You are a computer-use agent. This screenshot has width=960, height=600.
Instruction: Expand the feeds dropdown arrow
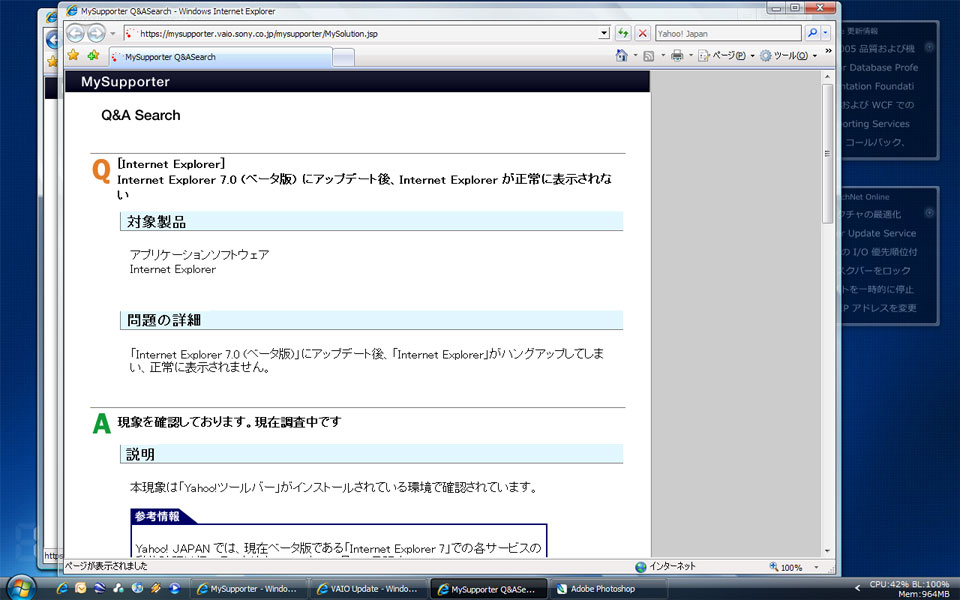663,56
